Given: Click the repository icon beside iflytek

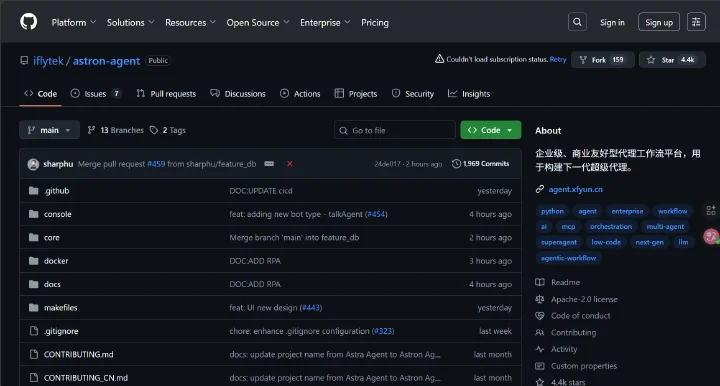Looking at the screenshot, I should [x=24, y=61].
